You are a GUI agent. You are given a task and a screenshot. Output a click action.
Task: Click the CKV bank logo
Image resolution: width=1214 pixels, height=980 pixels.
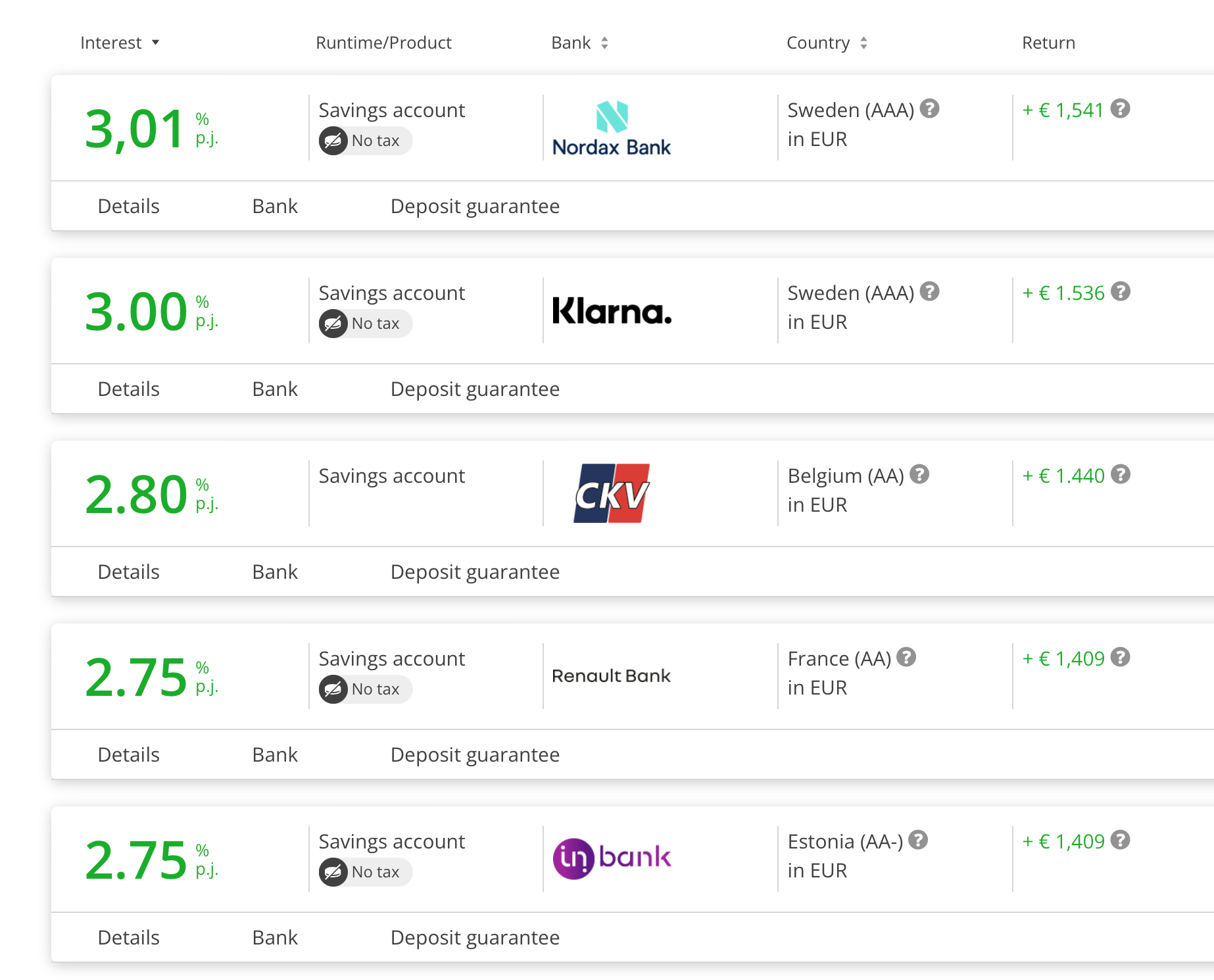[x=612, y=493]
